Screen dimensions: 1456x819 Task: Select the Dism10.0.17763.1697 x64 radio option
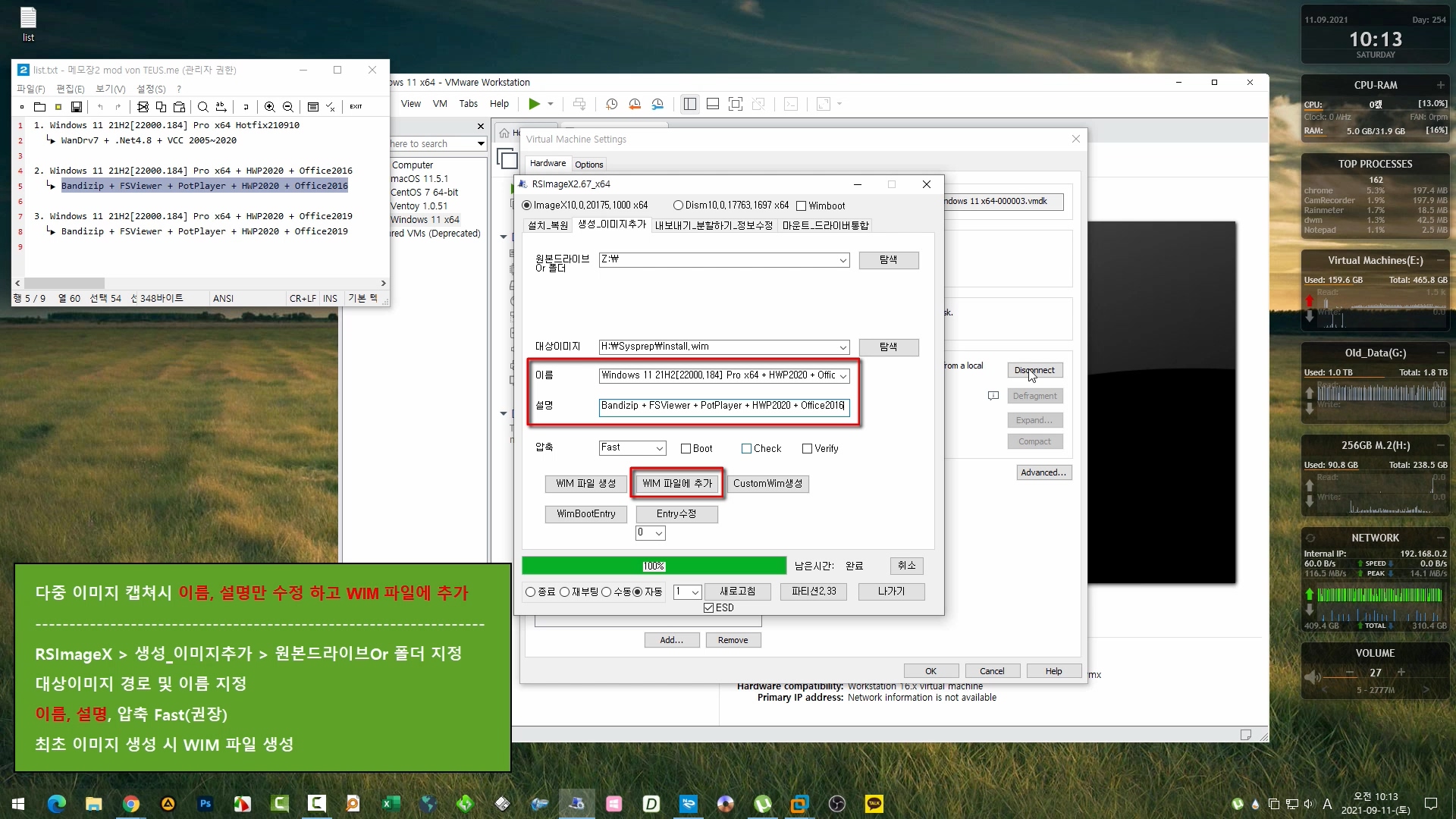pyautogui.click(x=678, y=206)
